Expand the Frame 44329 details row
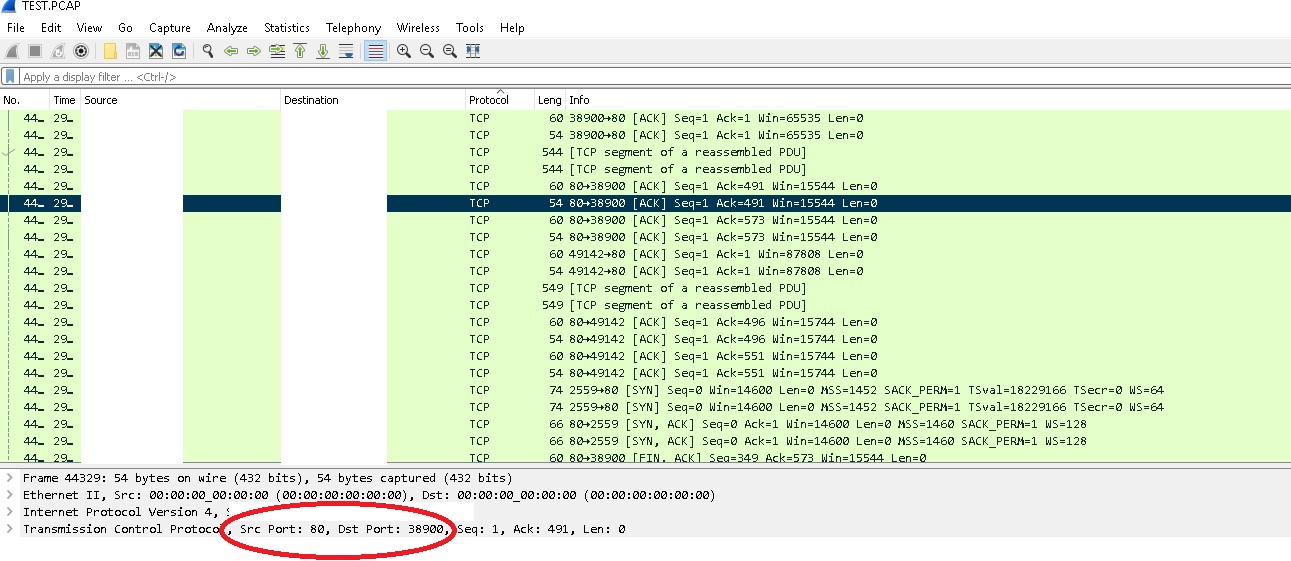1291x561 pixels. [x=10, y=478]
